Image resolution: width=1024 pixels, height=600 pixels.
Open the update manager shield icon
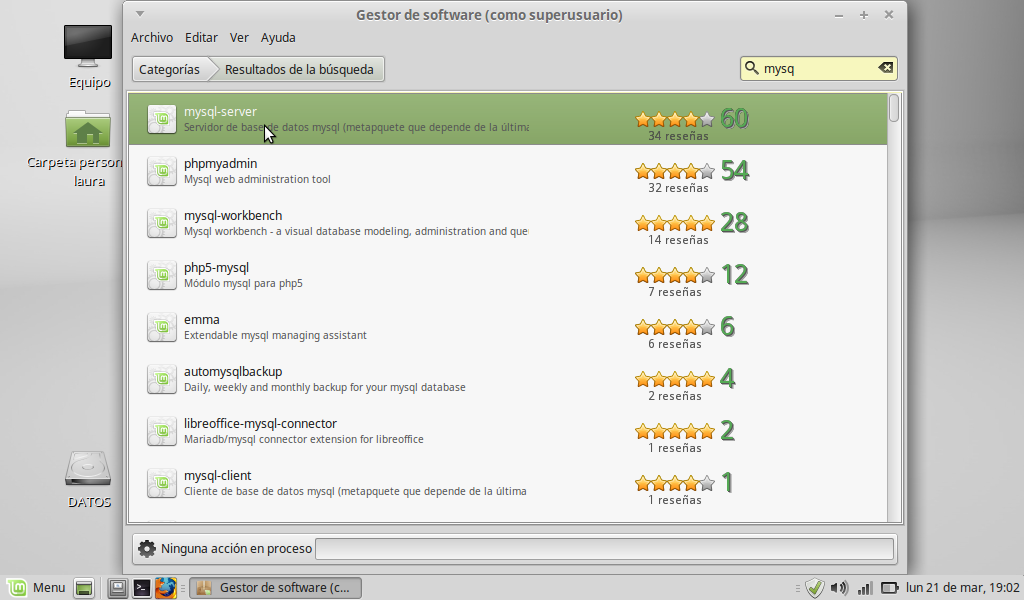point(815,588)
